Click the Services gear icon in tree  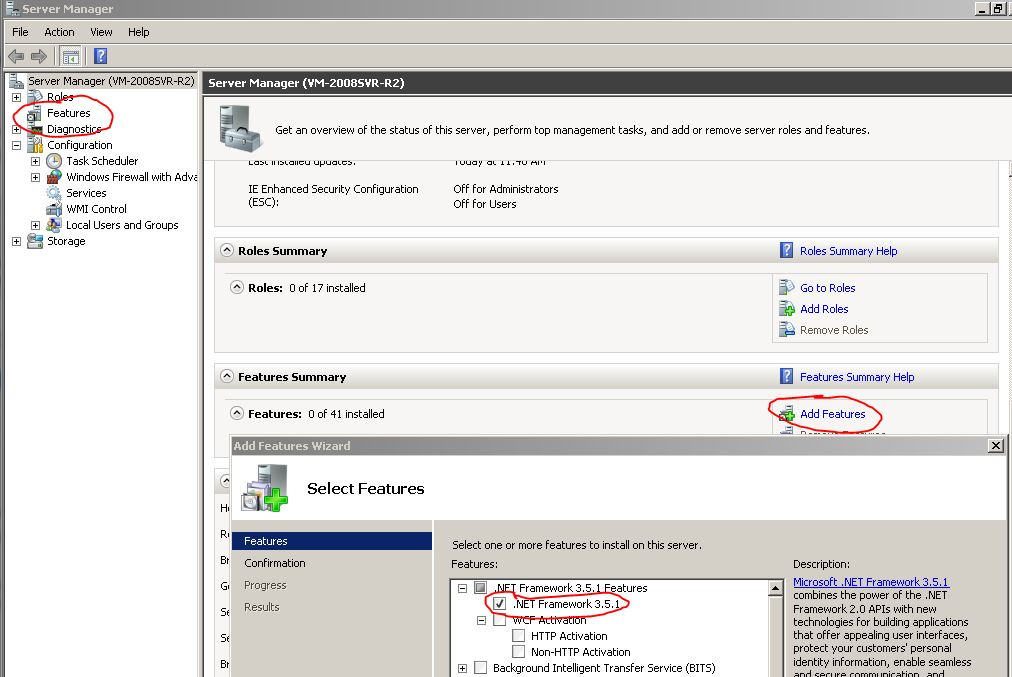[54, 193]
